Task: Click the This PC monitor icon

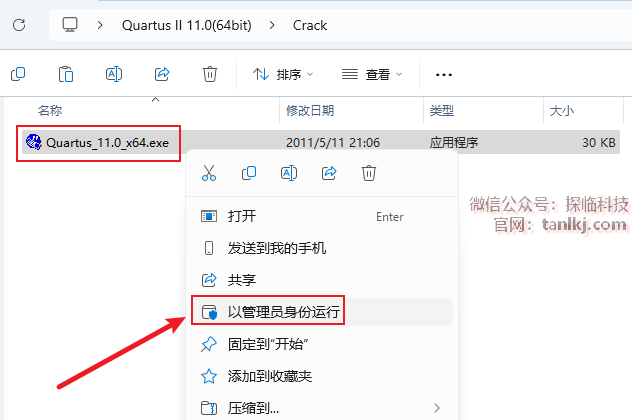Action: pos(70,25)
